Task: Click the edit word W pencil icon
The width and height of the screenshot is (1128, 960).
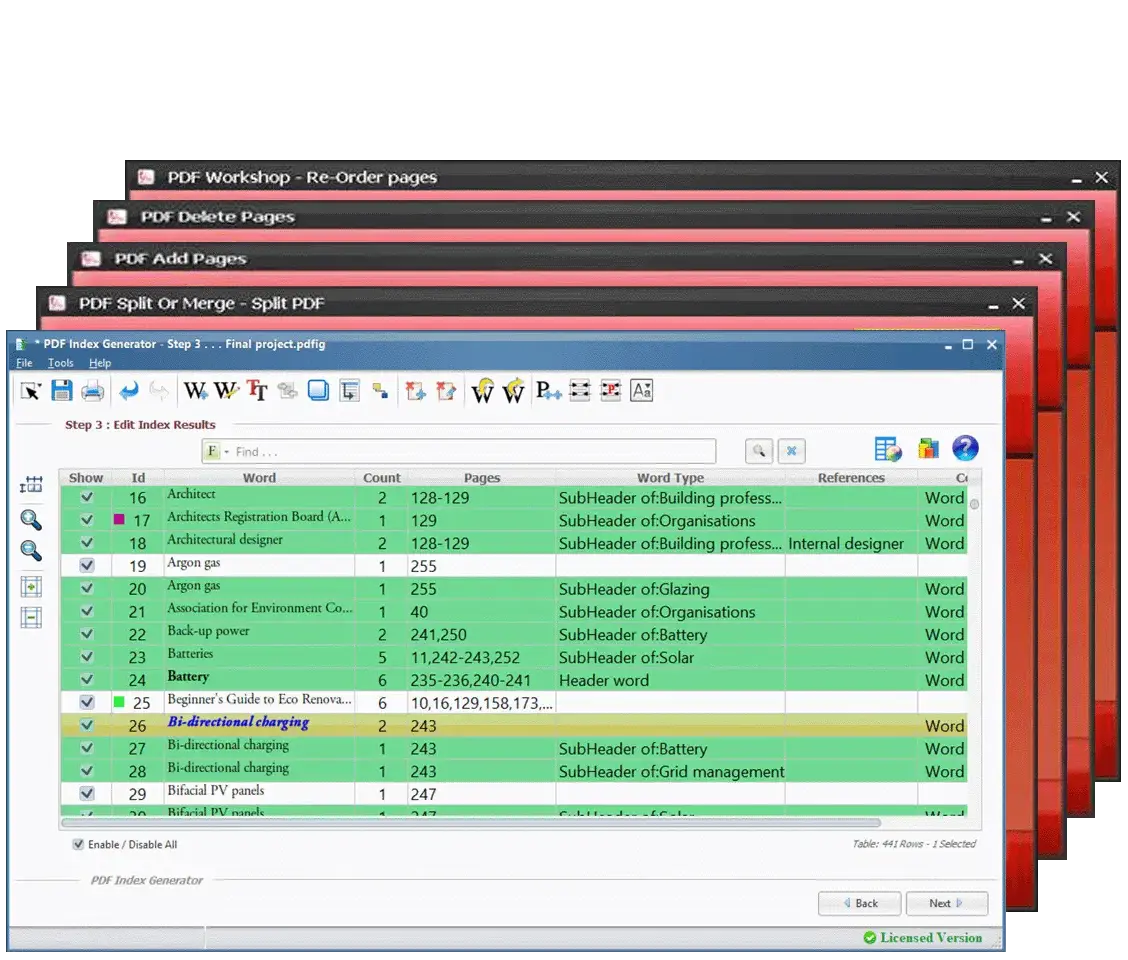Action: [x=226, y=391]
